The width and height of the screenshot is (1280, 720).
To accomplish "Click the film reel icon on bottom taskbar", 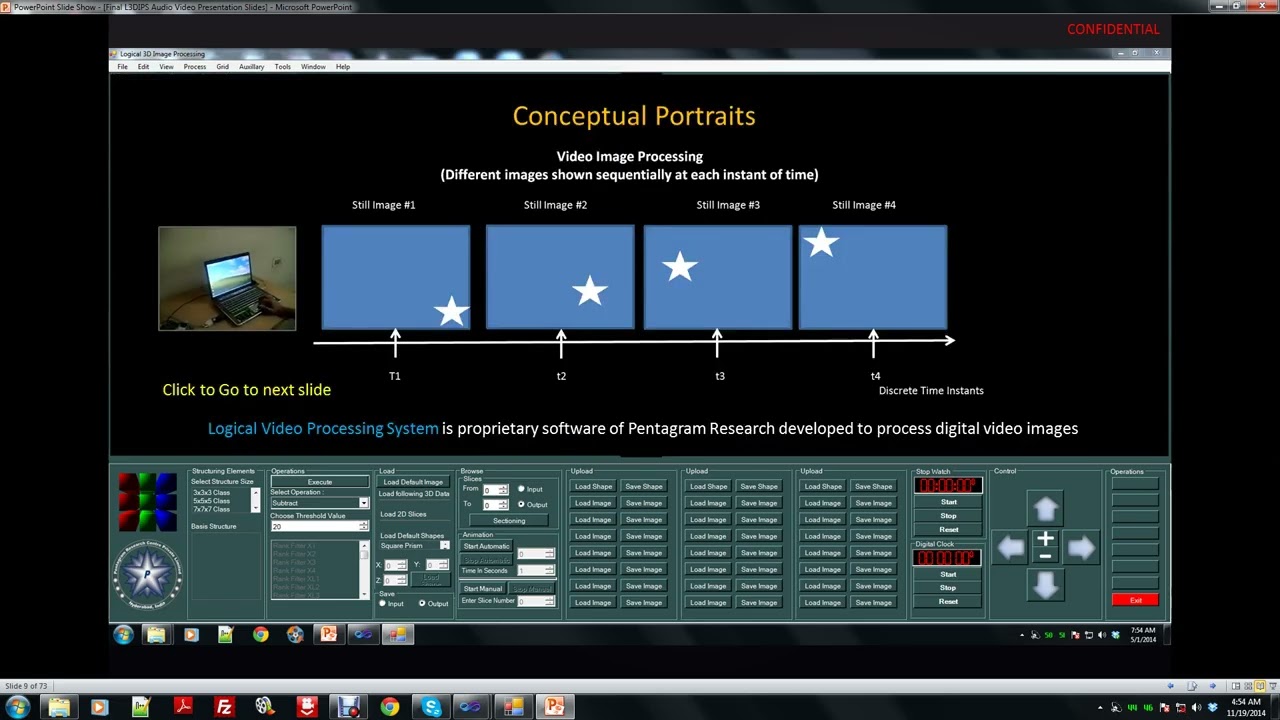I will (x=265, y=708).
